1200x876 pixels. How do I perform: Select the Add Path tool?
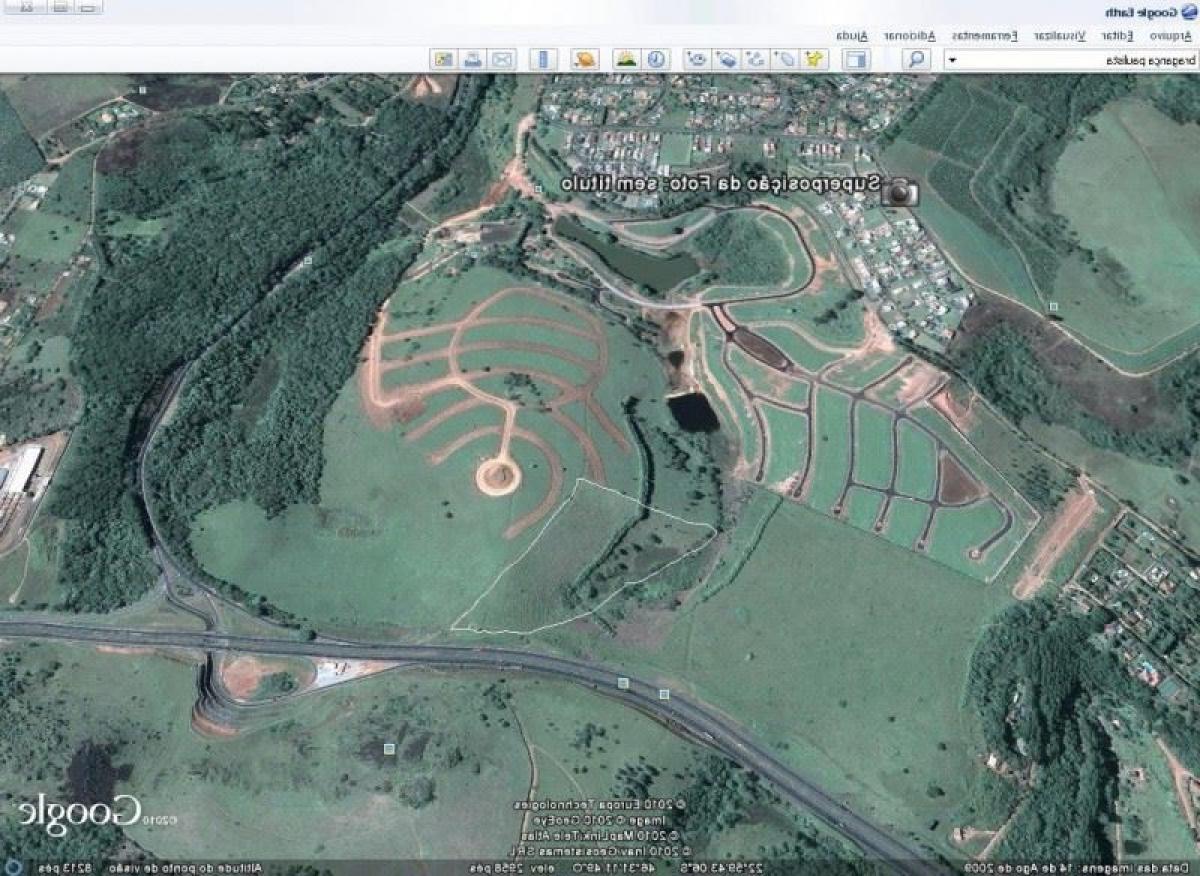757,59
